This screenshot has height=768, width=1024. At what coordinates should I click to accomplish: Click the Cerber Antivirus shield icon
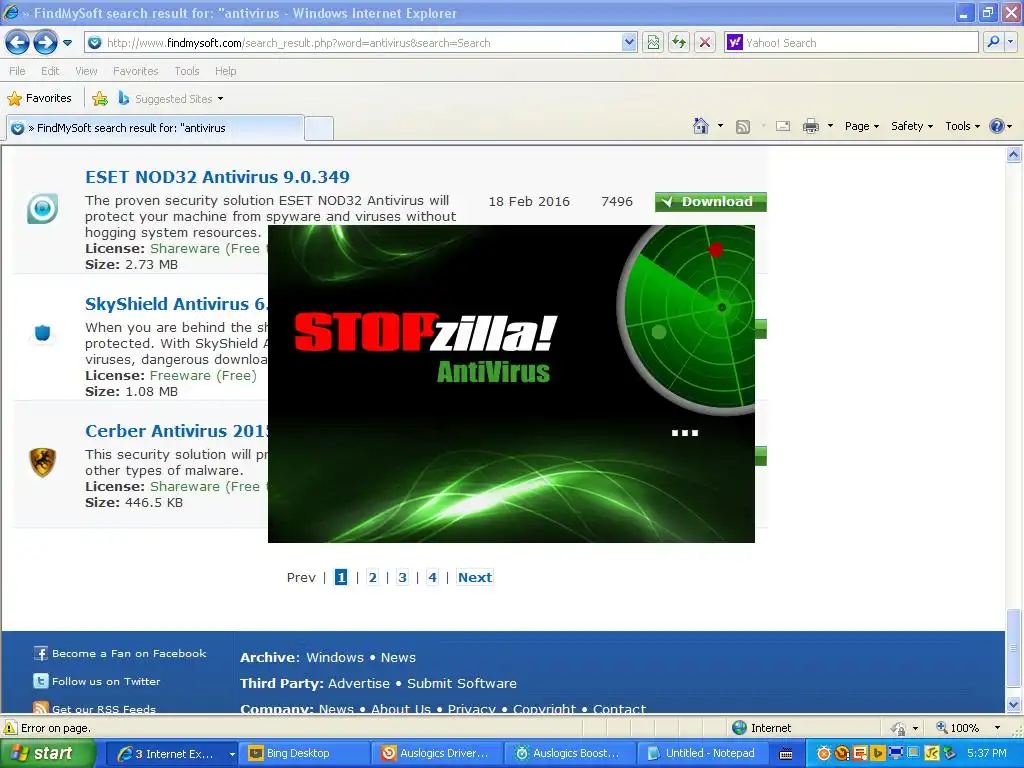pyautogui.click(x=42, y=462)
